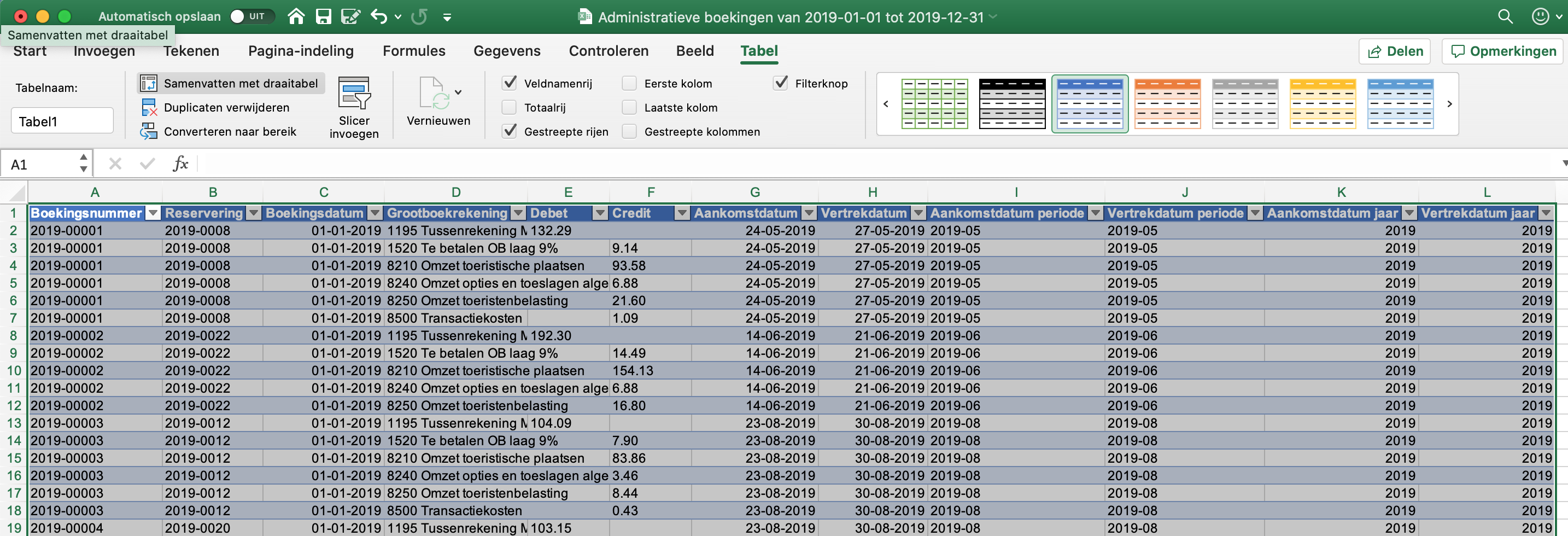Open document title dropdown chevron

(993, 17)
